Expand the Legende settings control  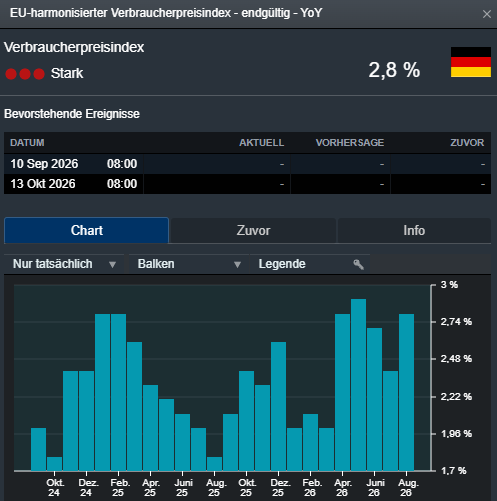click(310, 264)
